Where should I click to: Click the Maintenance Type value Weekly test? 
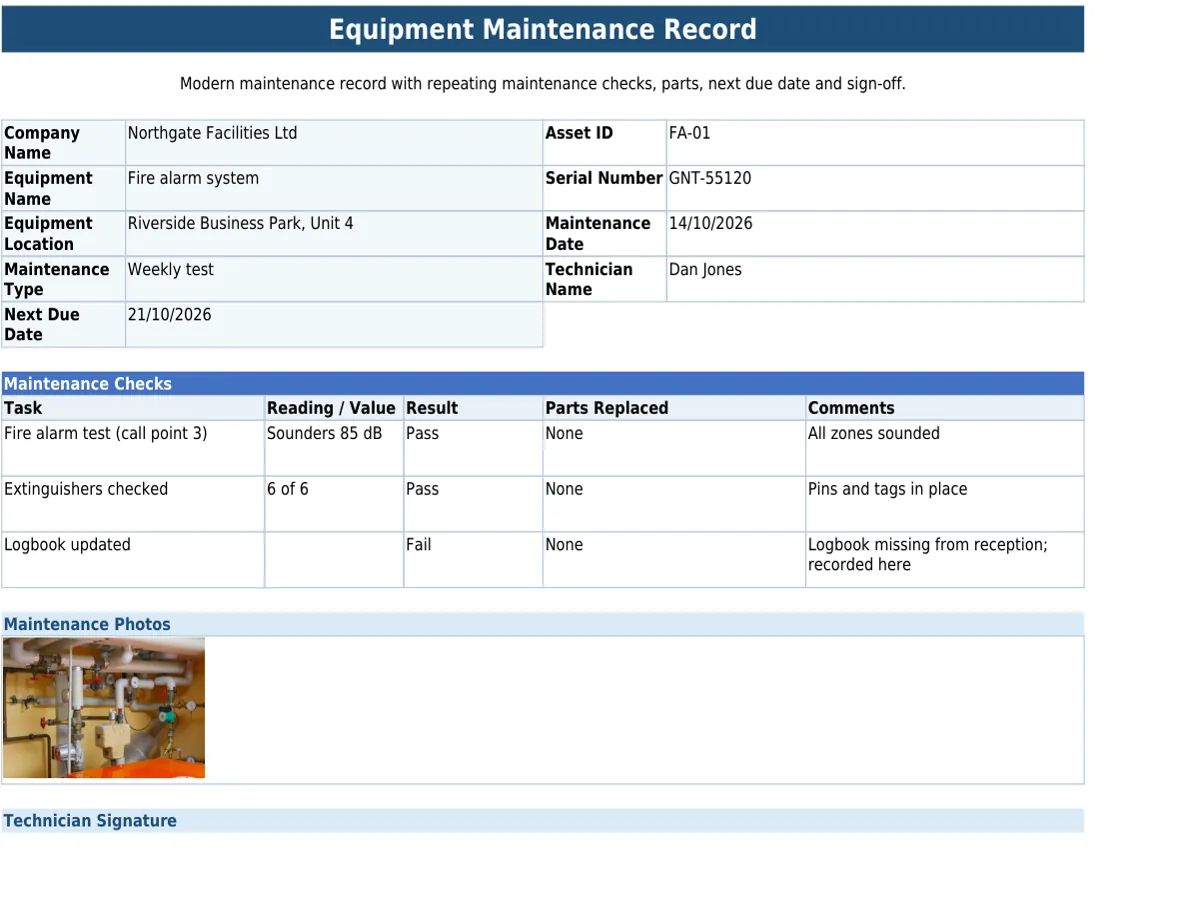[x=334, y=279]
